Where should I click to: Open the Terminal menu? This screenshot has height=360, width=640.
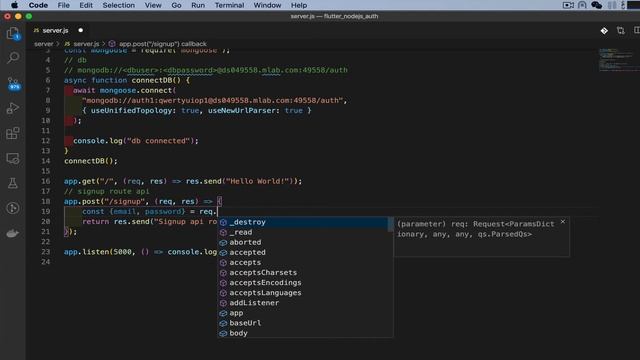point(229,5)
